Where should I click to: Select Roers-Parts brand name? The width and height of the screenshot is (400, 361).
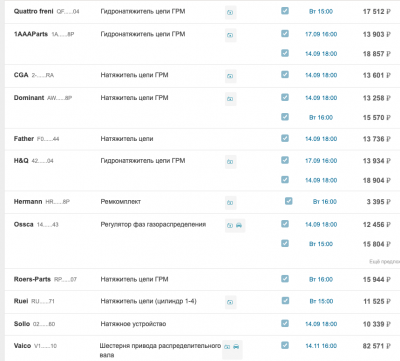click(x=32, y=279)
